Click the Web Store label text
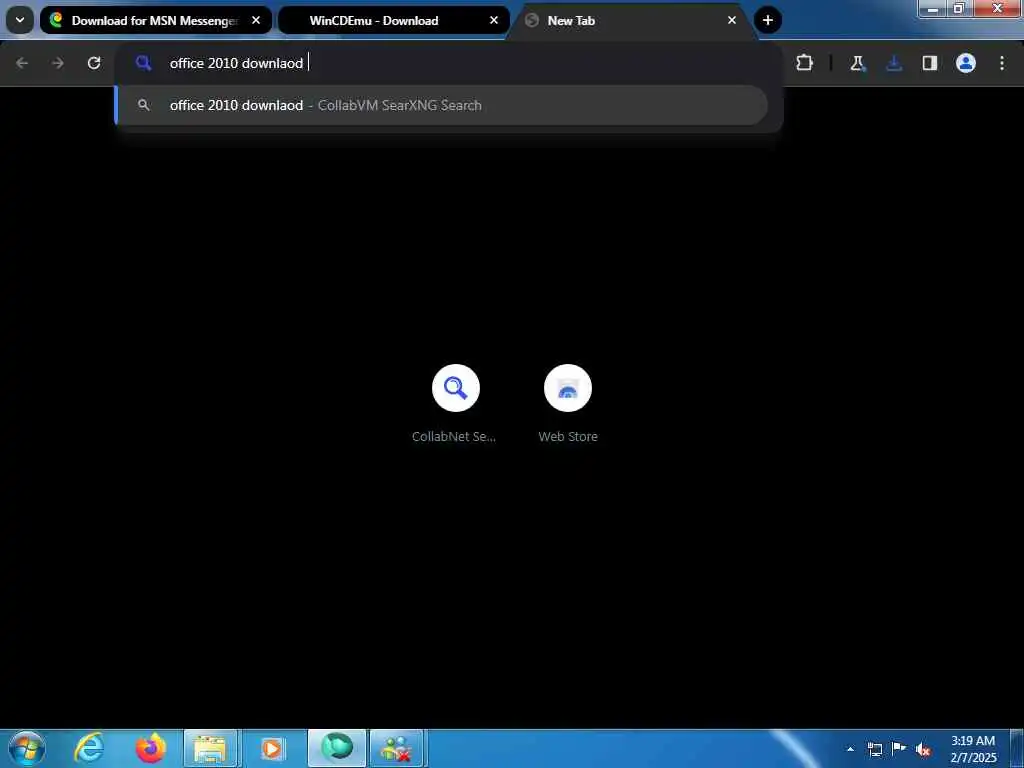Image resolution: width=1024 pixels, height=768 pixels. coord(568,436)
